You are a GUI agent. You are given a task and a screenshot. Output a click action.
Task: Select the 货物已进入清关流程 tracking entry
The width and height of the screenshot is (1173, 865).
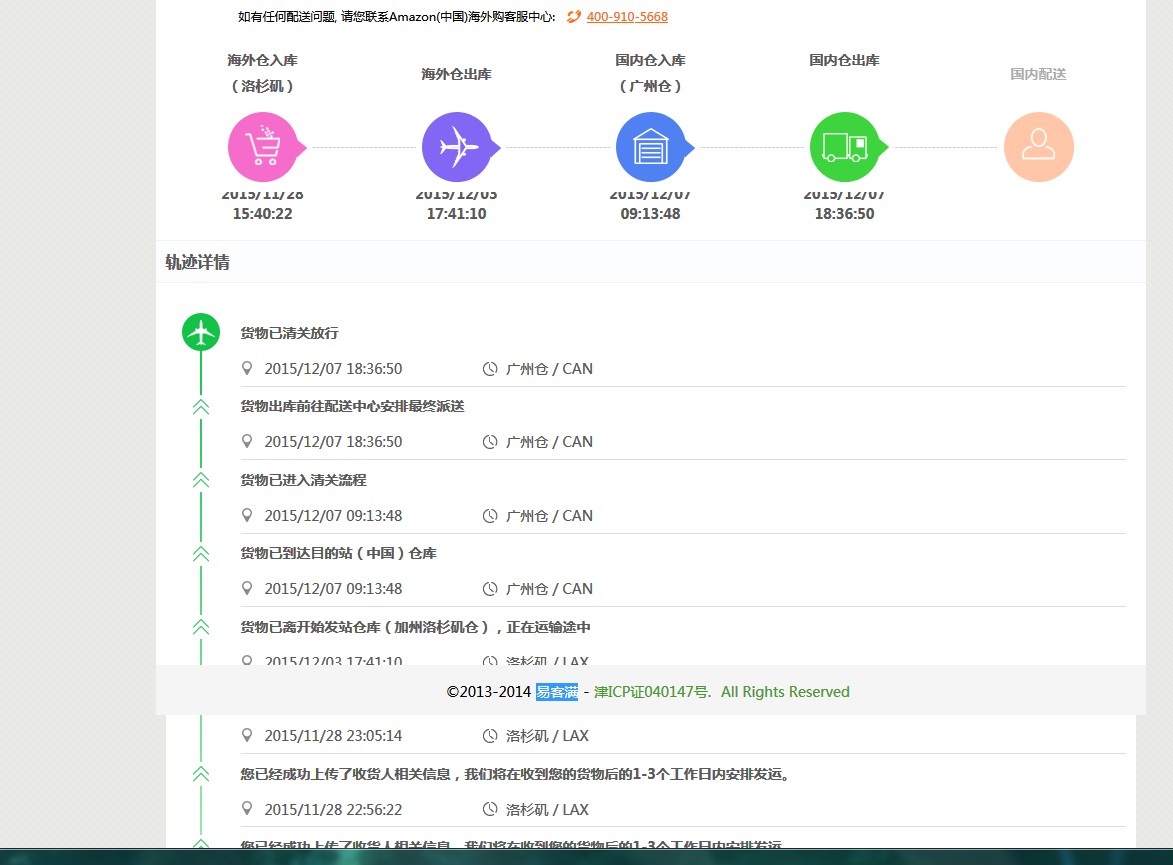click(303, 480)
